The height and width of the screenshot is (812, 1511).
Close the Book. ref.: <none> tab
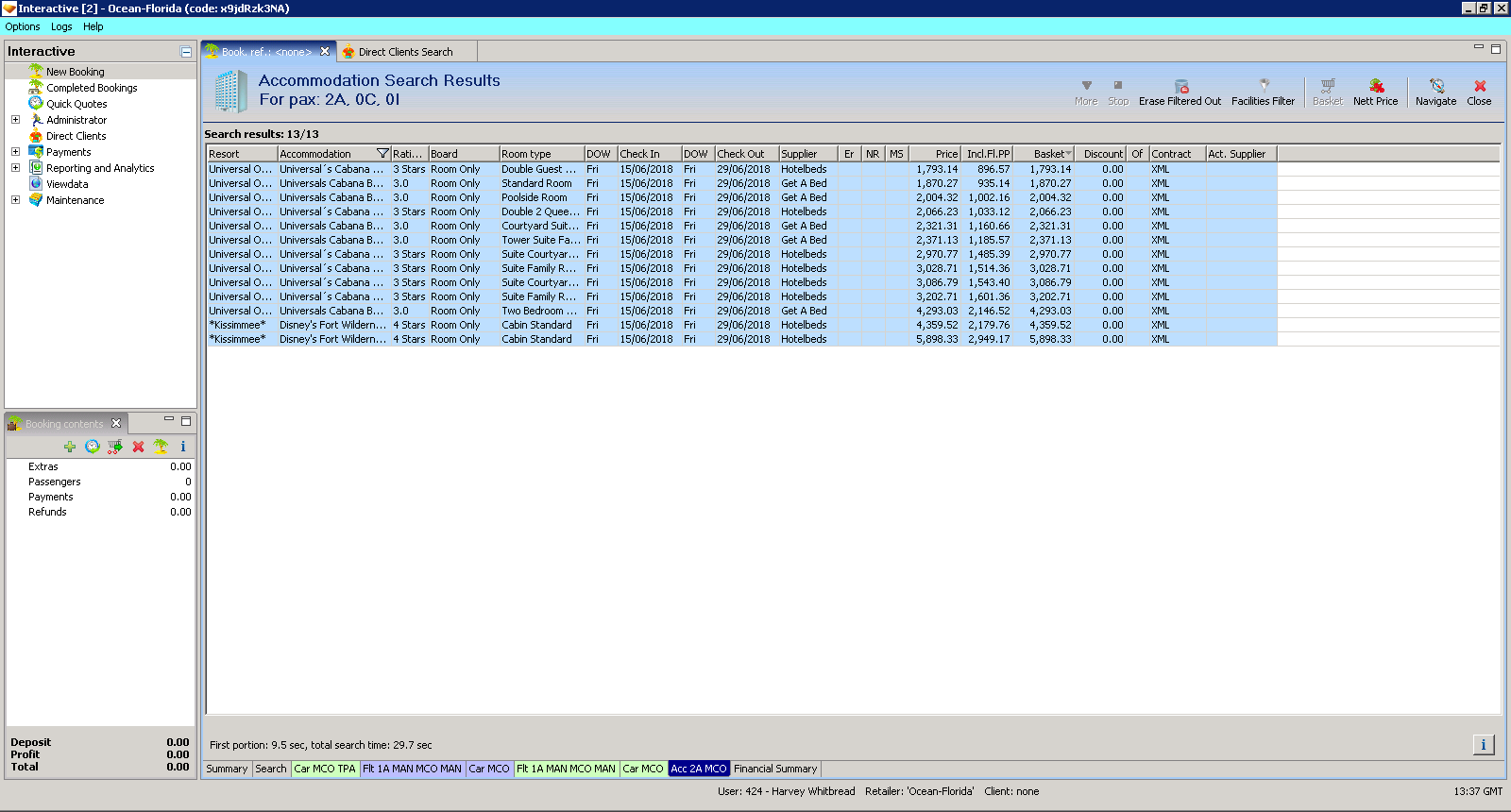(x=325, y=52)
